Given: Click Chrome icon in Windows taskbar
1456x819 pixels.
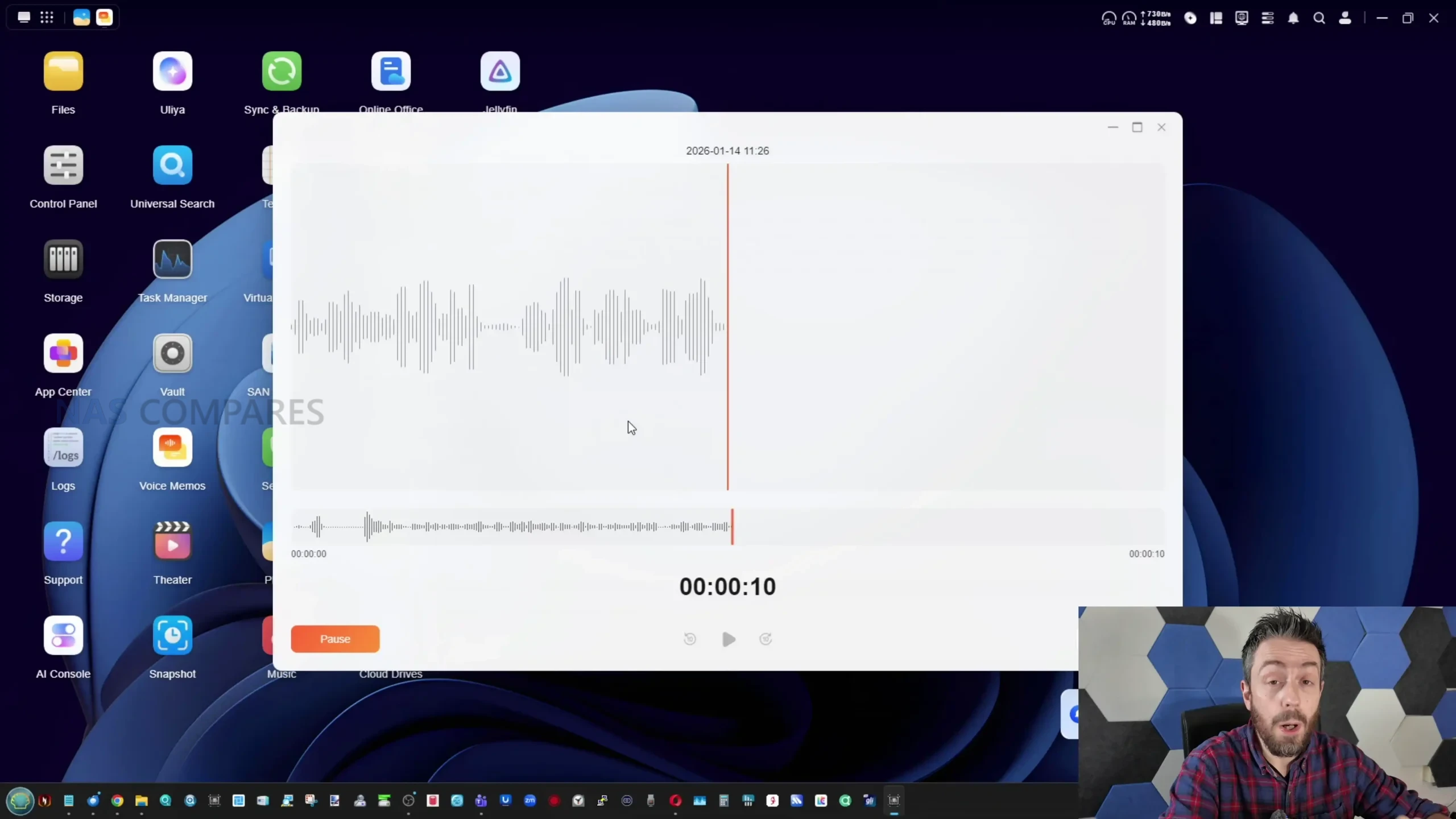Looking at the screenshot, I should pos(117,801).
